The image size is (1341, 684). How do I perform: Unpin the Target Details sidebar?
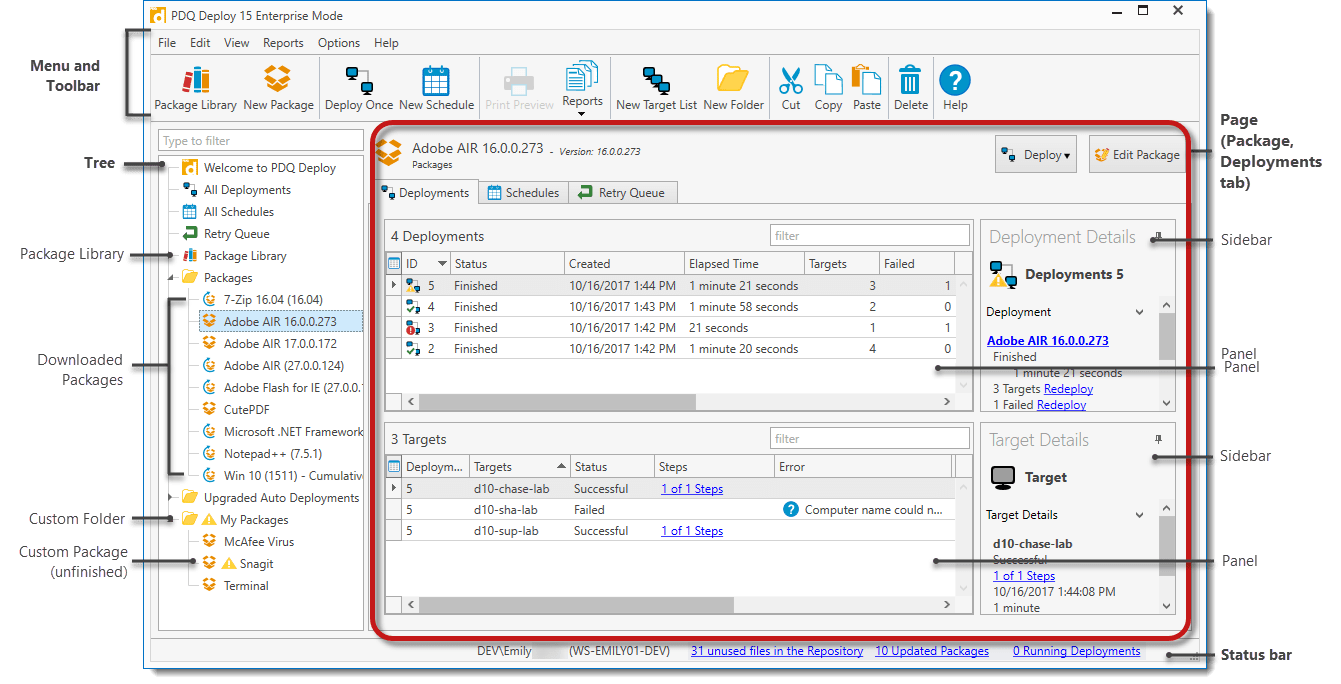click(x=1159, y=439)
